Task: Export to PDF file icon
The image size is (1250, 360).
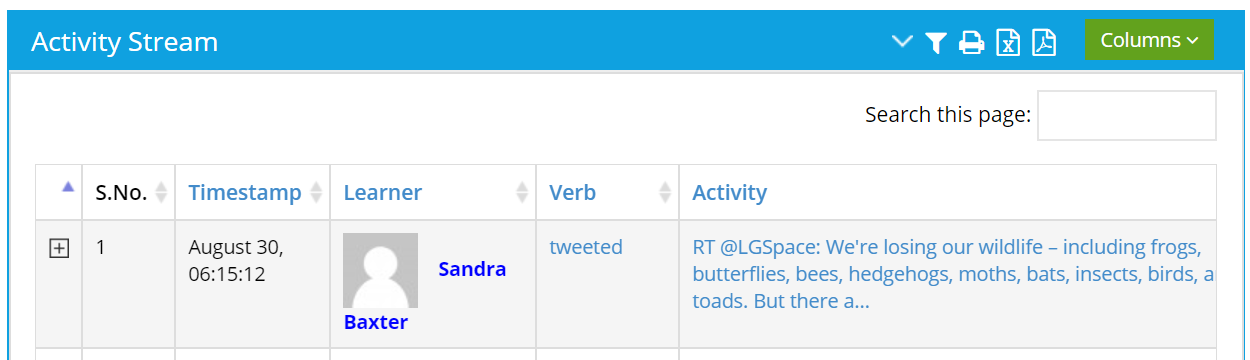Action: [x=1044, y=42]
